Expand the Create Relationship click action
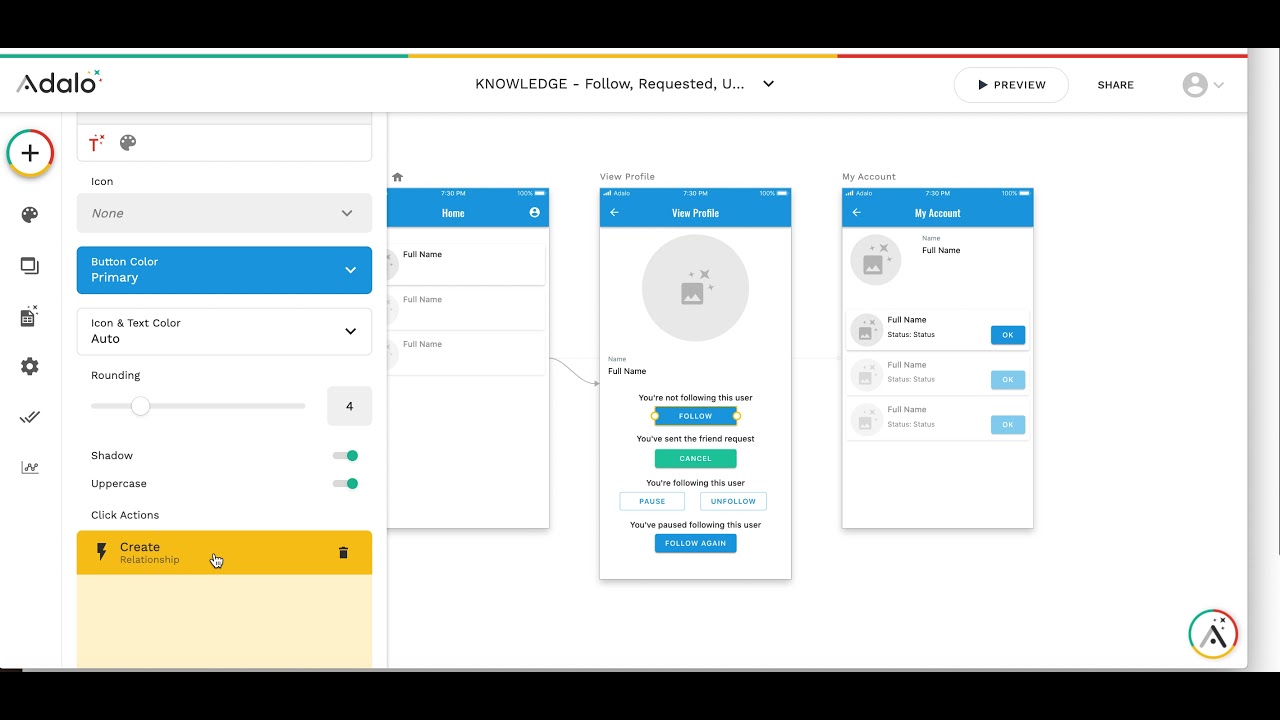 pyautogui.click(x=224, y=553)
